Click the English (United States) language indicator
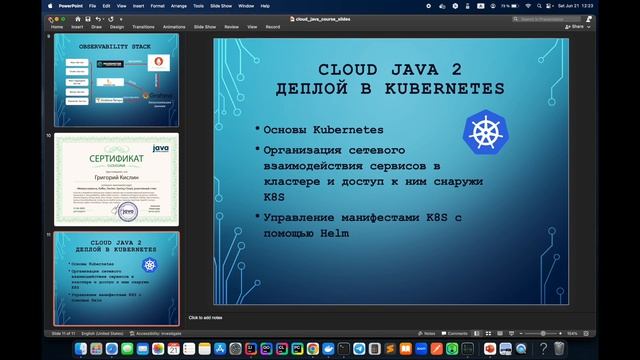The height and width of the screenshot is (360, 640). (x=102, y=333)
